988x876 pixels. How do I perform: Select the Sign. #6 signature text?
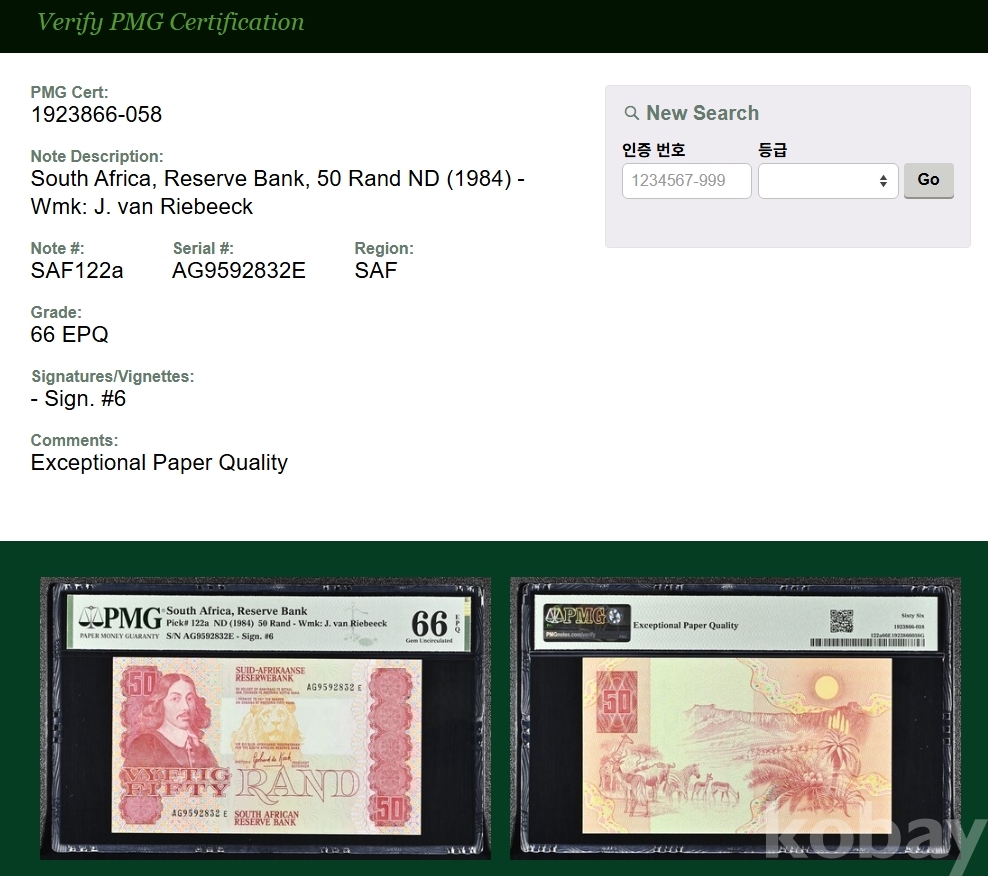79,398
